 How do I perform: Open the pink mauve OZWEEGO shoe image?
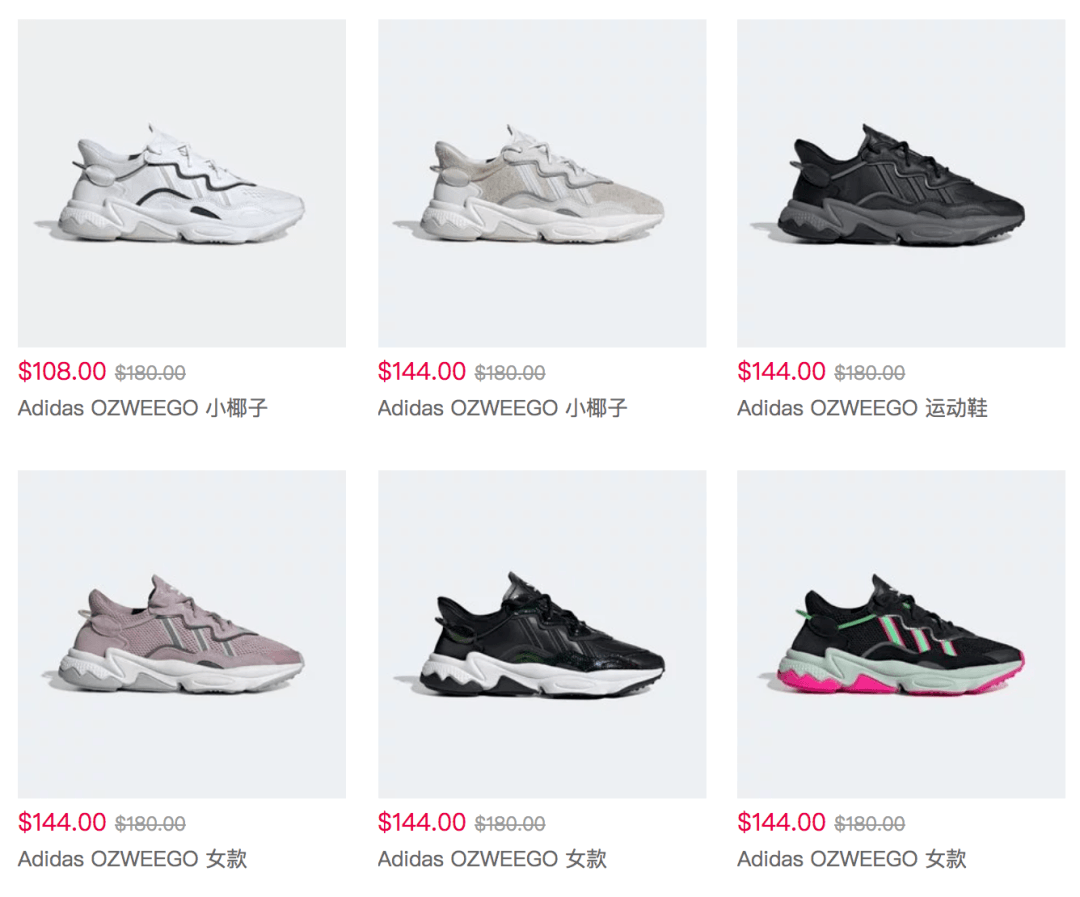182,634
